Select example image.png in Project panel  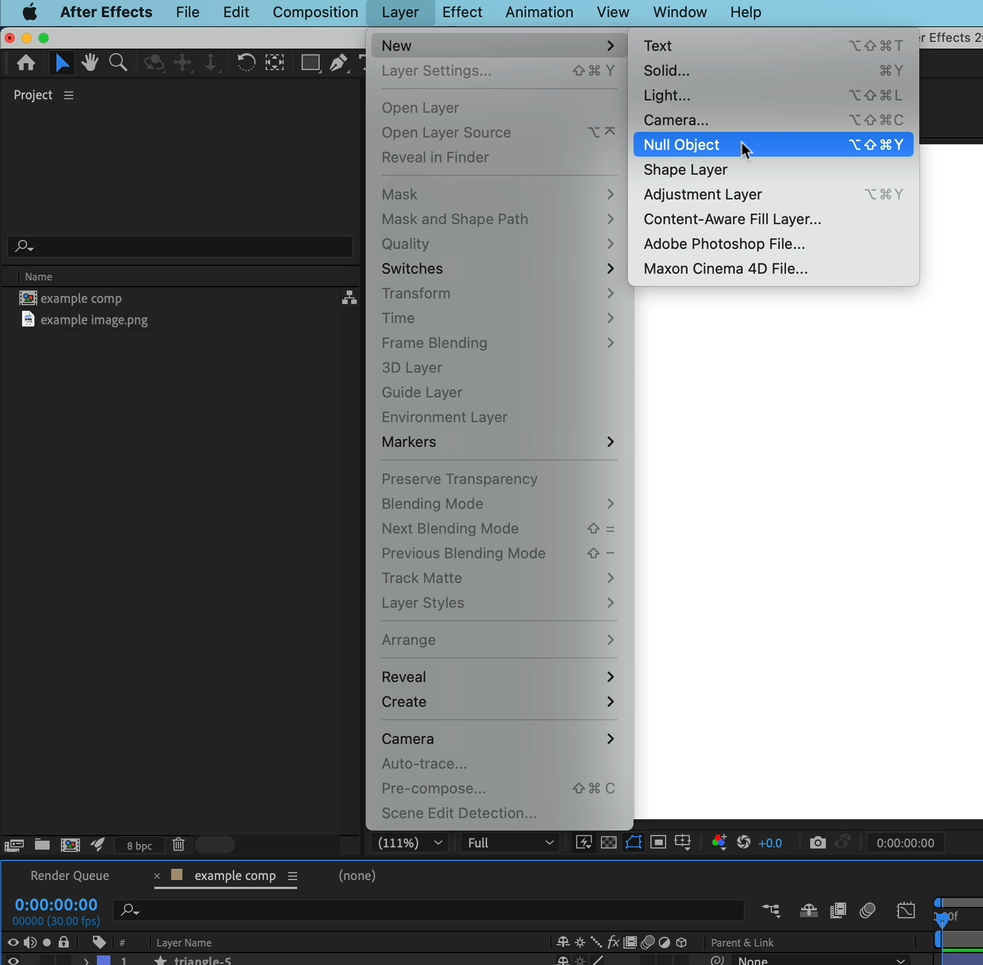pos(94,320)
